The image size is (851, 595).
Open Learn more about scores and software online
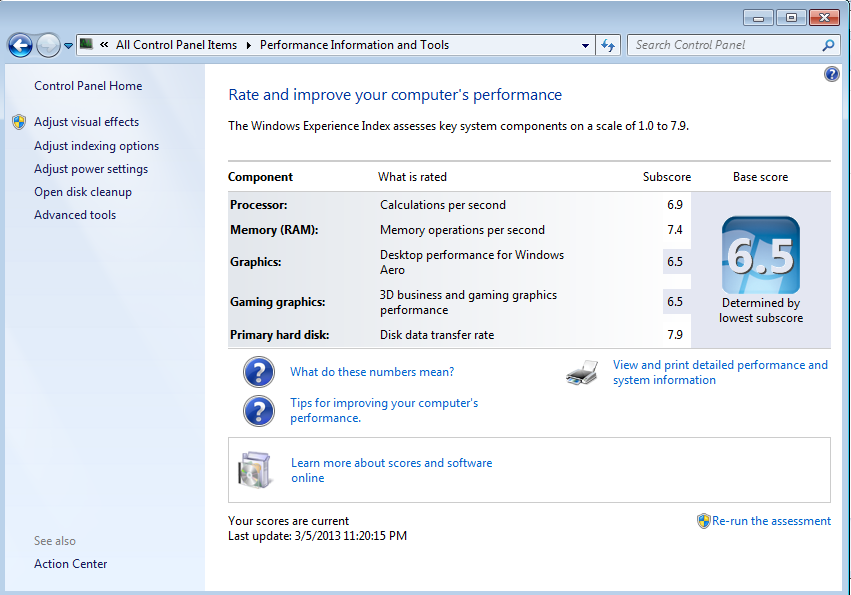(391, 470)
